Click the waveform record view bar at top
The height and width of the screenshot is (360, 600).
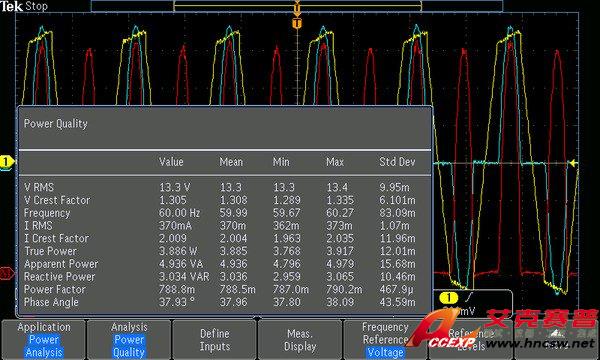(297, 6)
